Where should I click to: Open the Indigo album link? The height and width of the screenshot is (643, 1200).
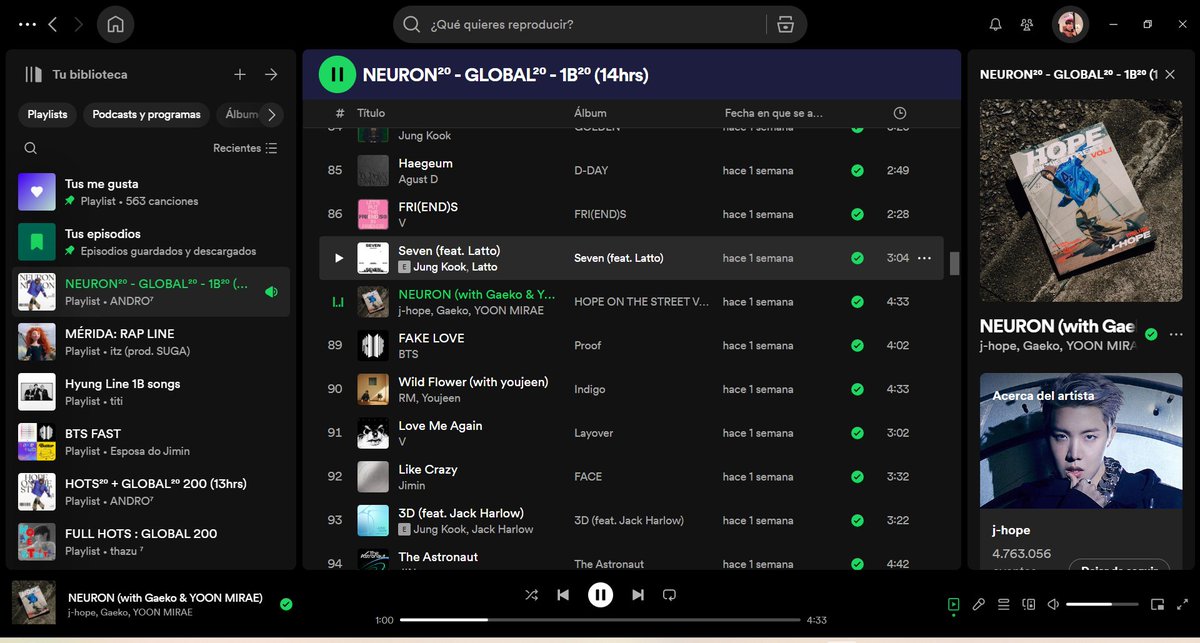click(x=590, y=389)
